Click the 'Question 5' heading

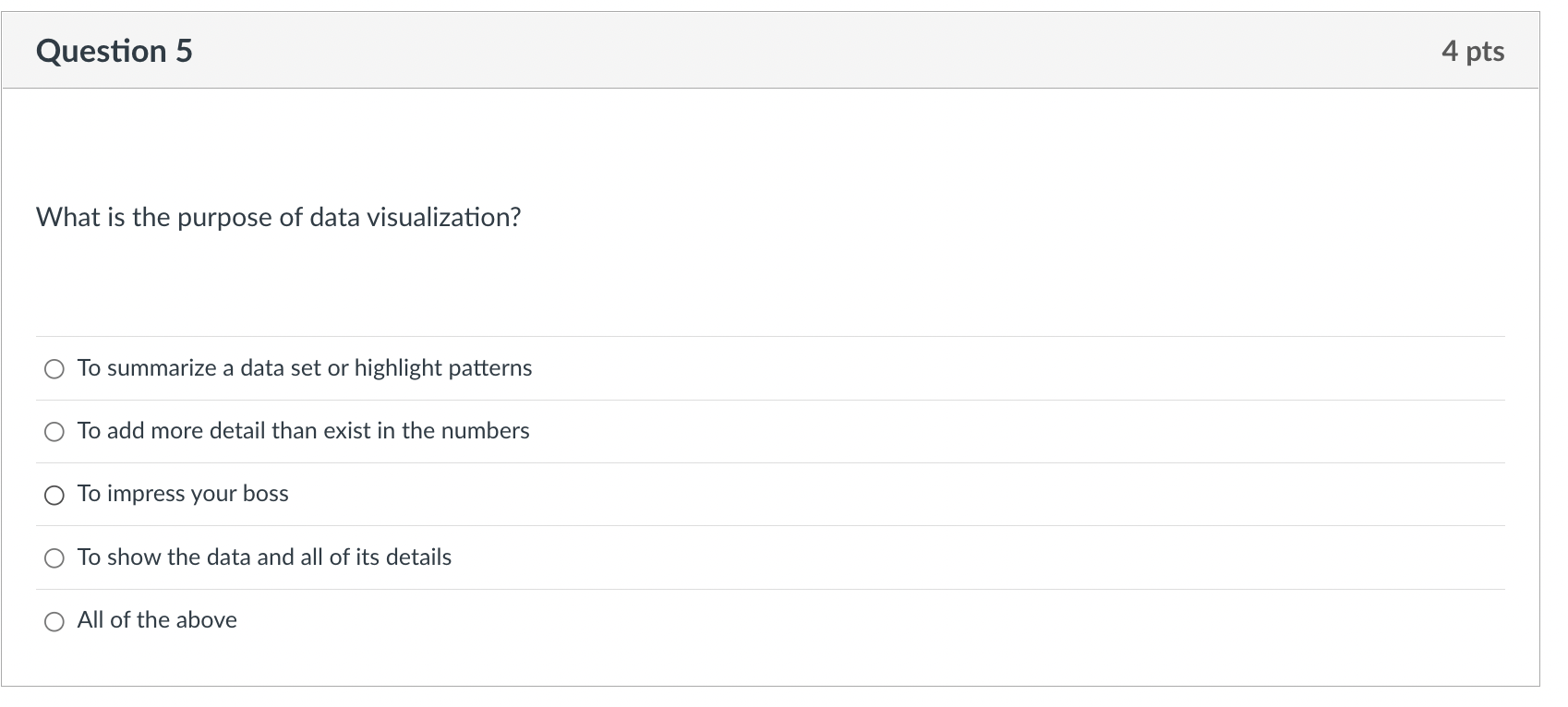(x=115, y=51)
